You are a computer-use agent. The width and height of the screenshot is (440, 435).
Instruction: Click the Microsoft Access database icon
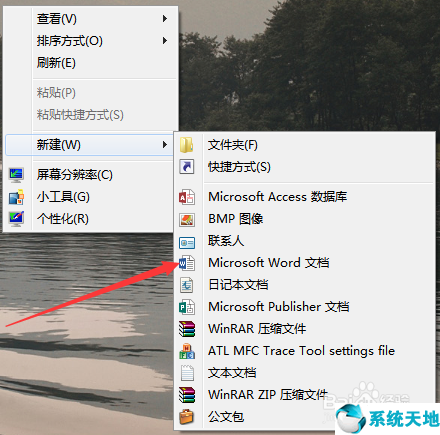pos(187,197)
